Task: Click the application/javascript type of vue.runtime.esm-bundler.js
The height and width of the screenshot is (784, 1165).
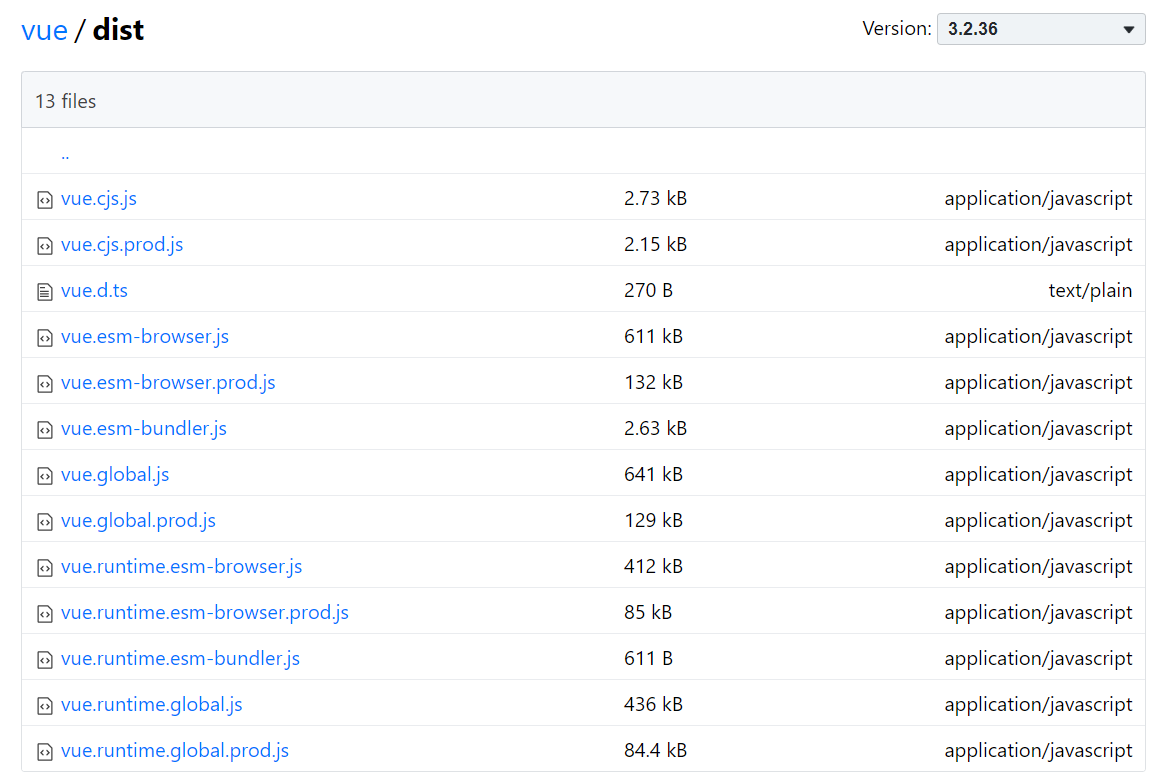Action: click(x=1038, y=659)
